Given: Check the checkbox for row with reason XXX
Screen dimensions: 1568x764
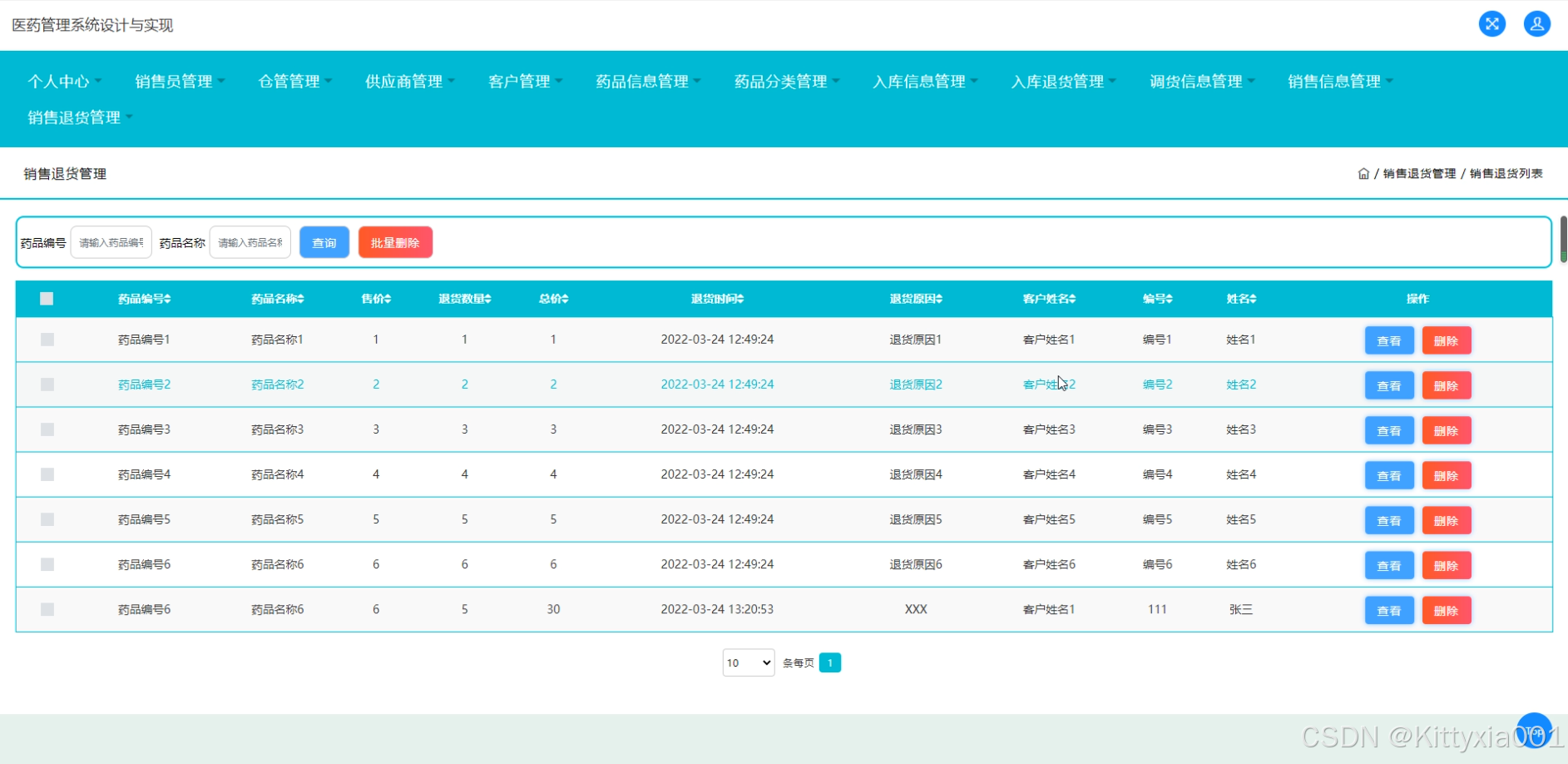Looking at the screenshot, I should coord(47,609).
